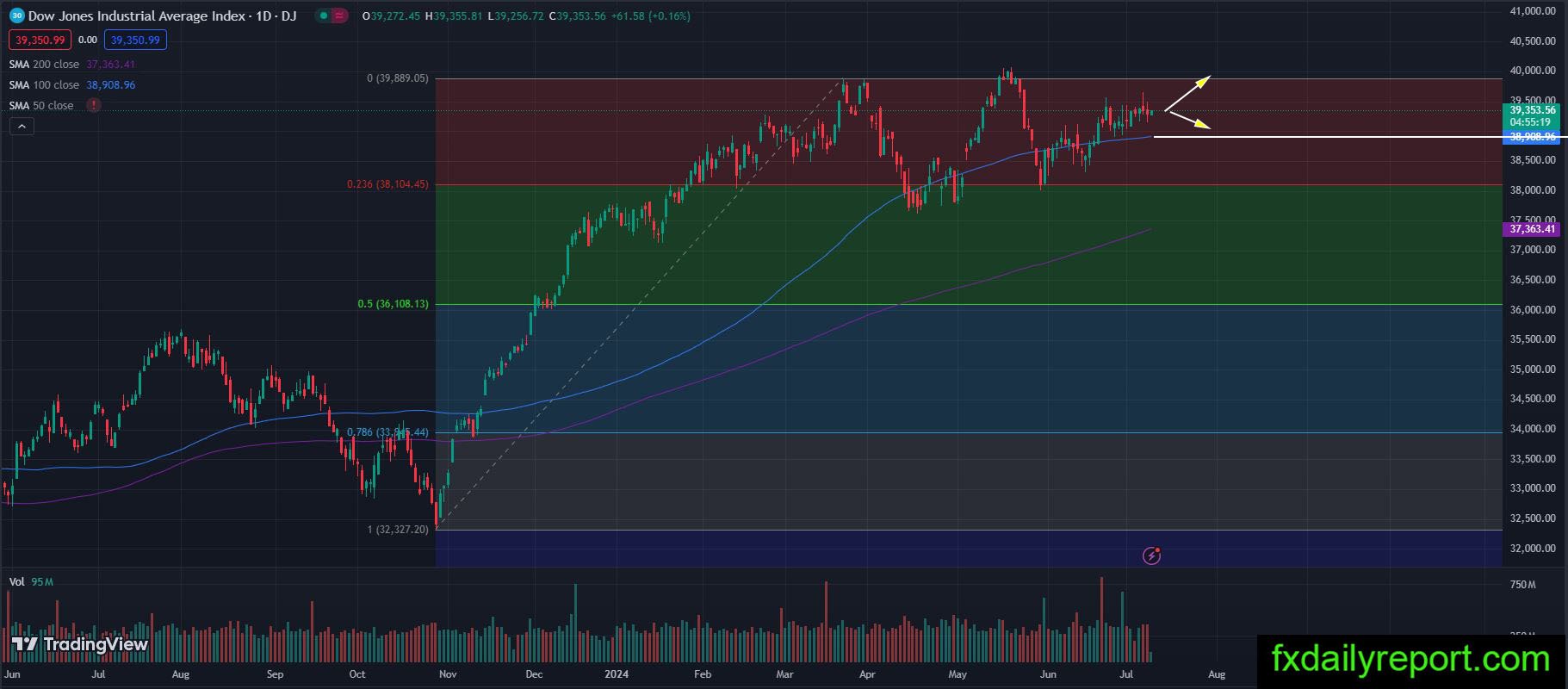The width and height of the screenshot is (1568, 689).
Task: Click the 41,000.00 price axis label
Action: pyautogui.click(x=1533, y=11)
